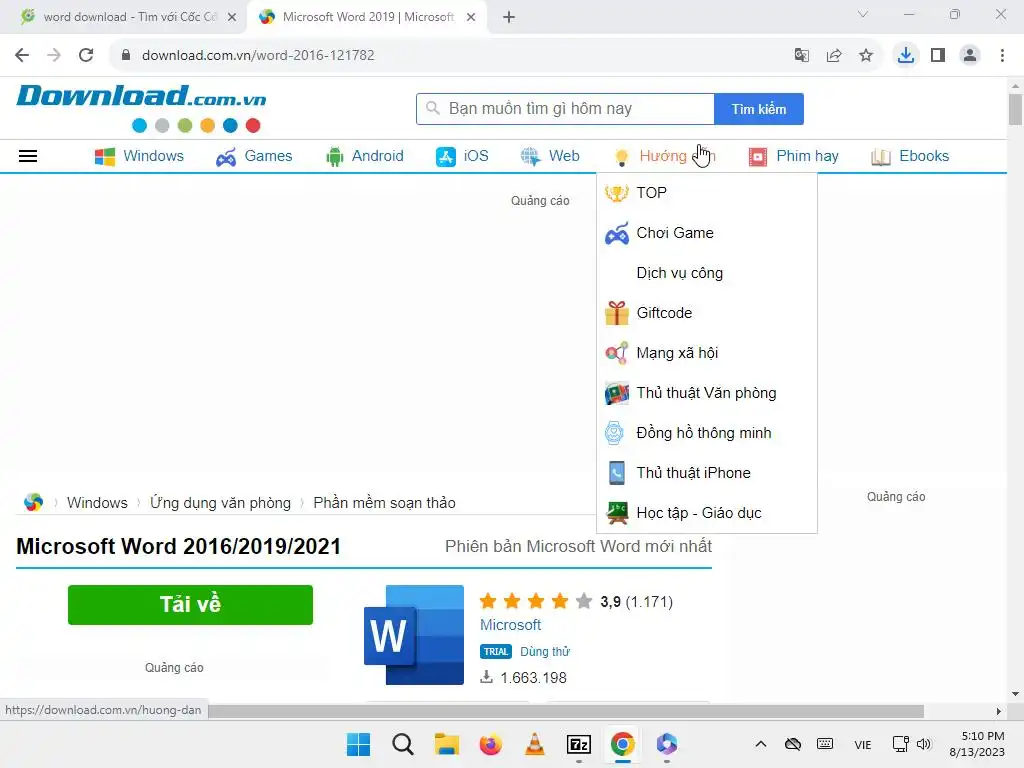Close the 'word download' tab
1024x768 pixels.
[x=232, y=17]
